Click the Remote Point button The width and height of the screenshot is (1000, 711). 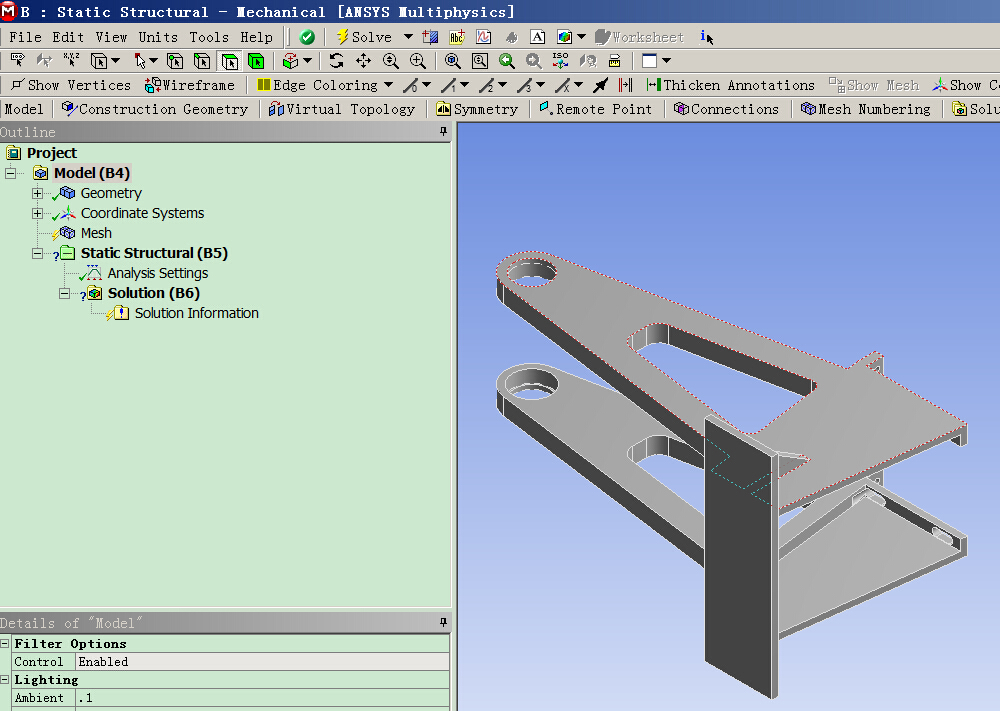click(595, 109)
